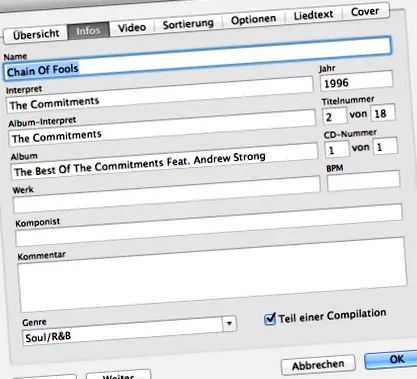417x379 pixels.
Task: Open the Video tab
Action: [x=132, y=27]
